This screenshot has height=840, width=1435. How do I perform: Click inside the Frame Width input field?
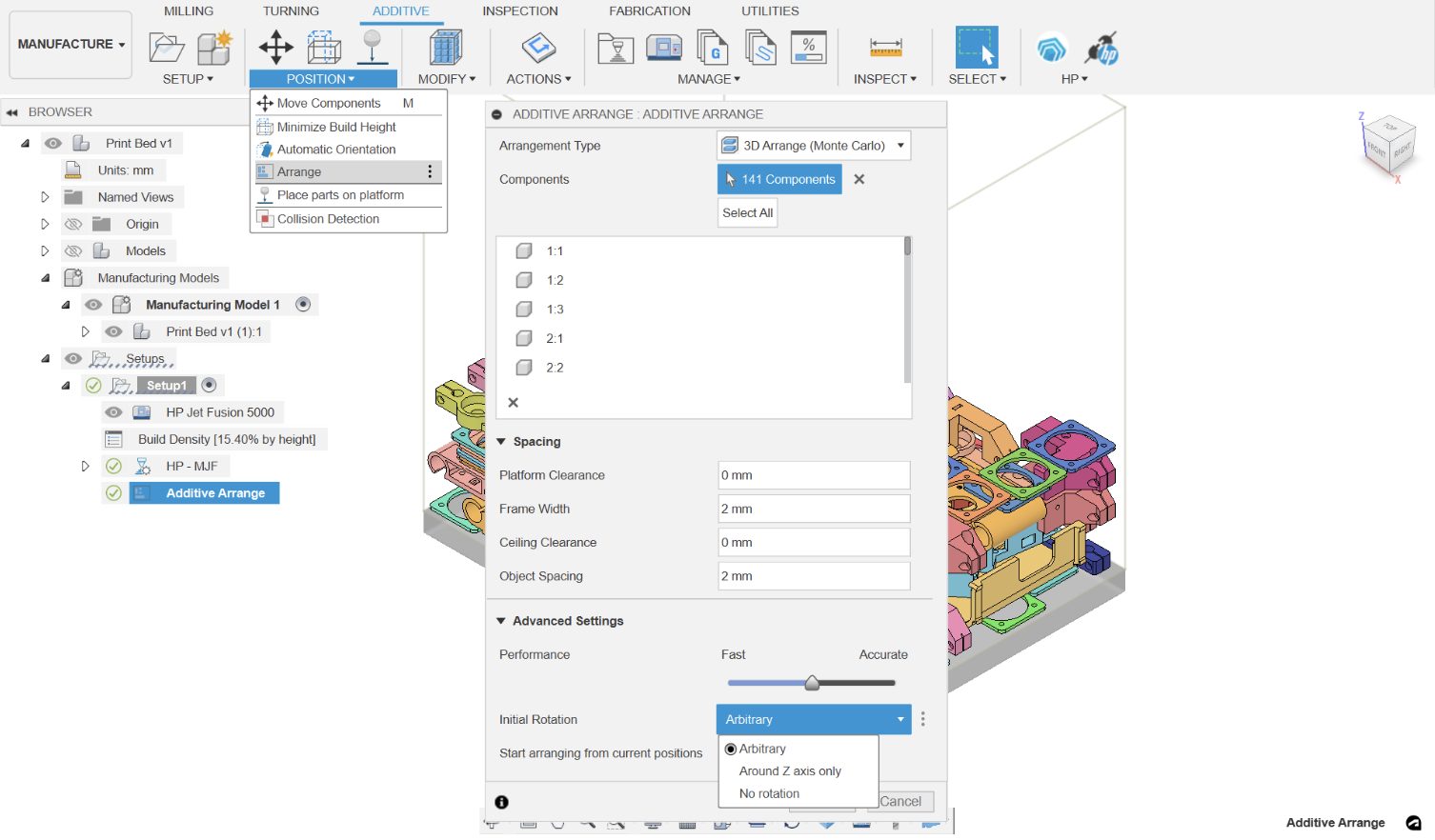[x=812, y=509]
